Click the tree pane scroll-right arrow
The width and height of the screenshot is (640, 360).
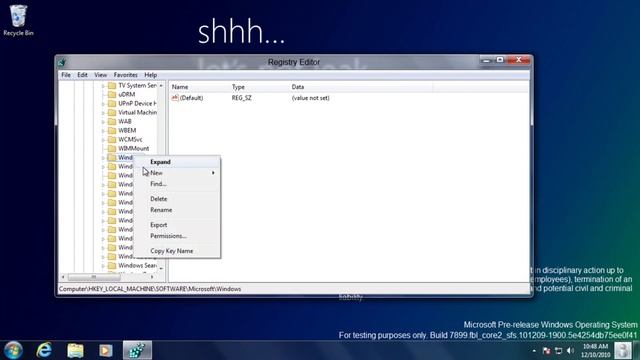click(152, 277)
